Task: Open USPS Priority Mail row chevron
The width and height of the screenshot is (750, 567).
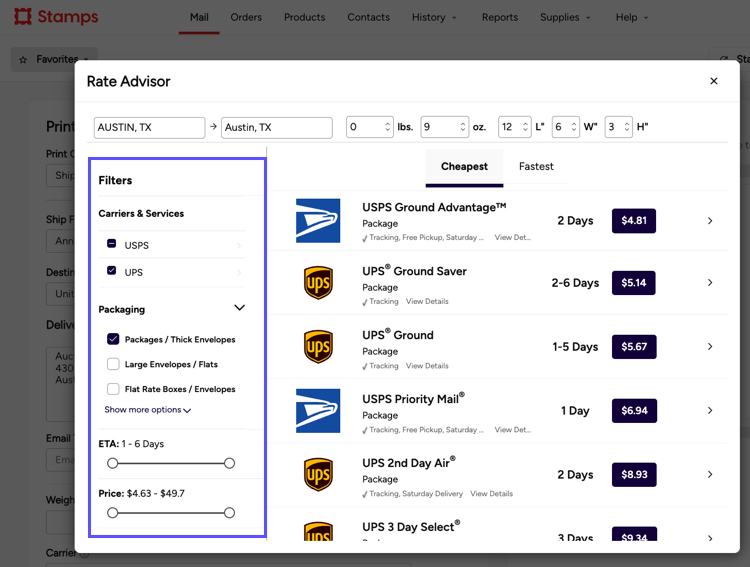Action: pyautogui.click(x=710, y=411)
